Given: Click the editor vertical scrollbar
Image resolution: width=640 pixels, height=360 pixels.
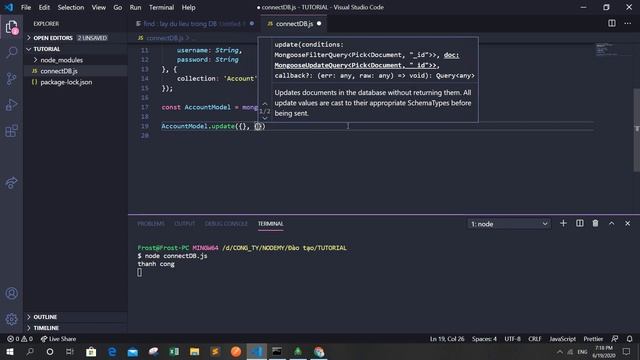Looking at the screenshot, I should [x=636, y=130].
